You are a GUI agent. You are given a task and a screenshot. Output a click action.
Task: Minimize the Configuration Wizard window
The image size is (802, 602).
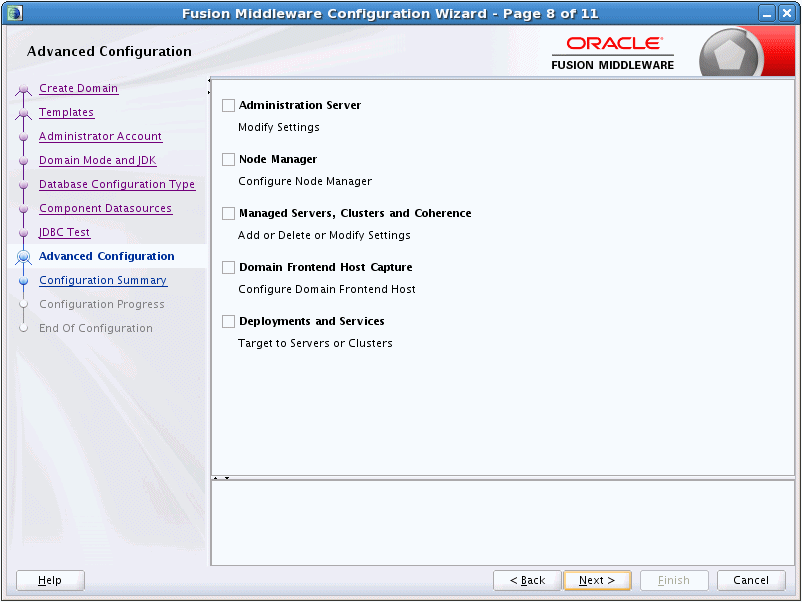tap(767, 13)
